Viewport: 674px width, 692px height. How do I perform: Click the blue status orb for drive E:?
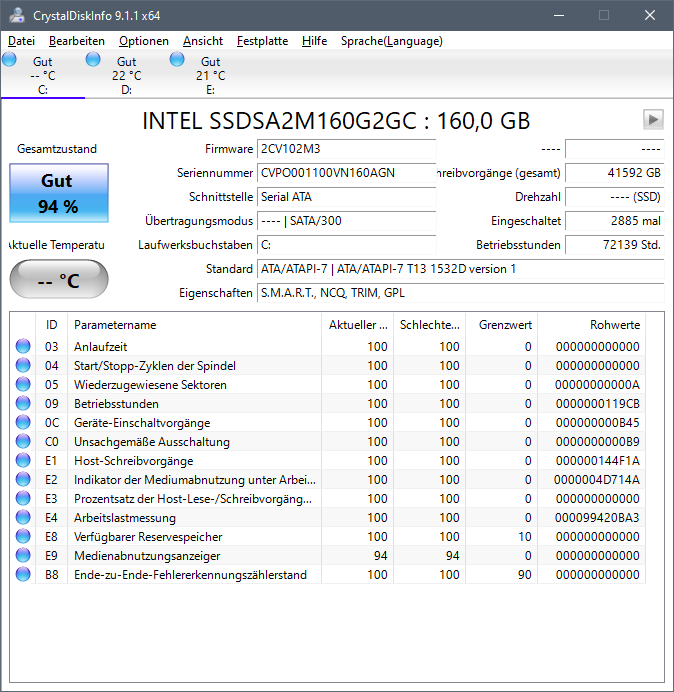(177, 60)
